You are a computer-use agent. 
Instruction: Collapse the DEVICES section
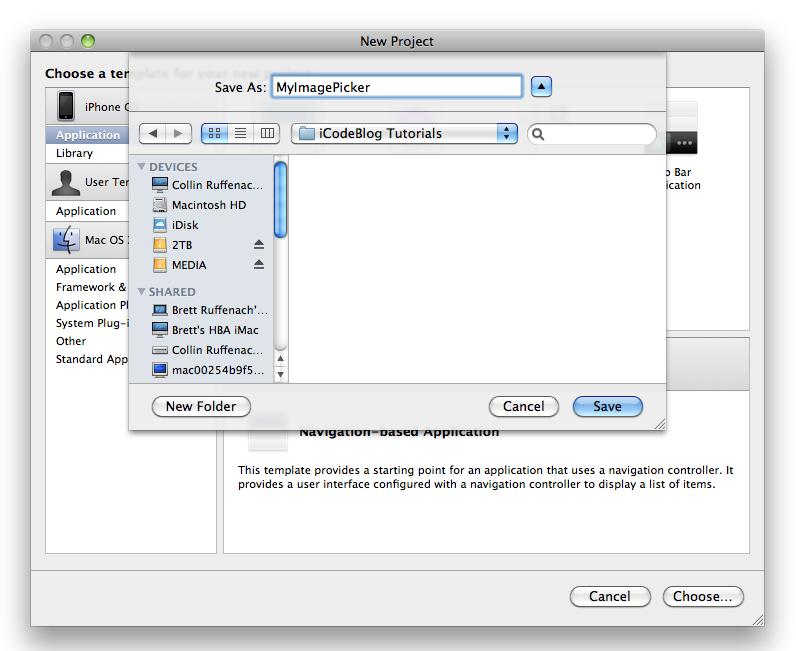pos(142,167)
